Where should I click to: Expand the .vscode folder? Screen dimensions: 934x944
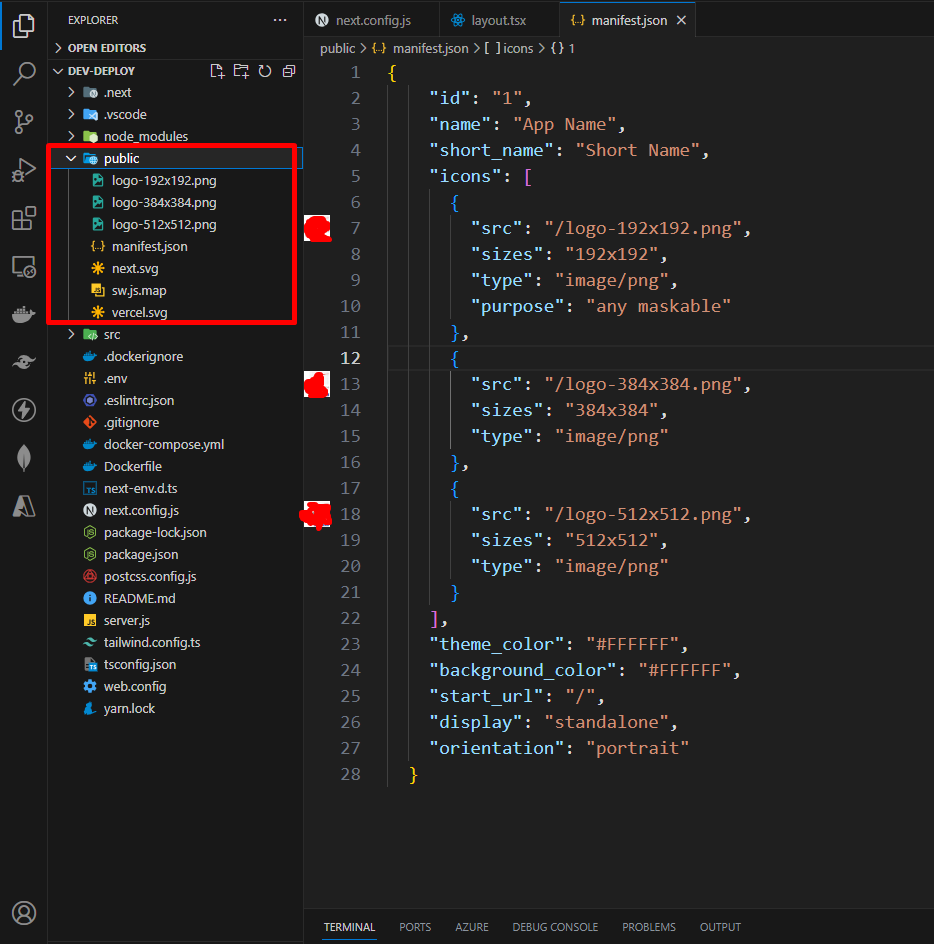pos(175,114)
